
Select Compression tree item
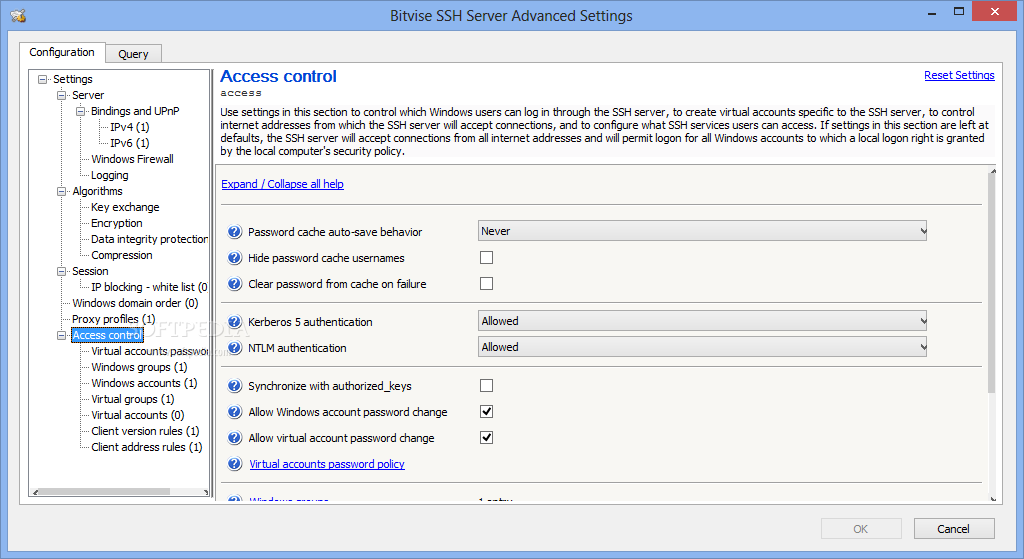click(x=121, y=255)
